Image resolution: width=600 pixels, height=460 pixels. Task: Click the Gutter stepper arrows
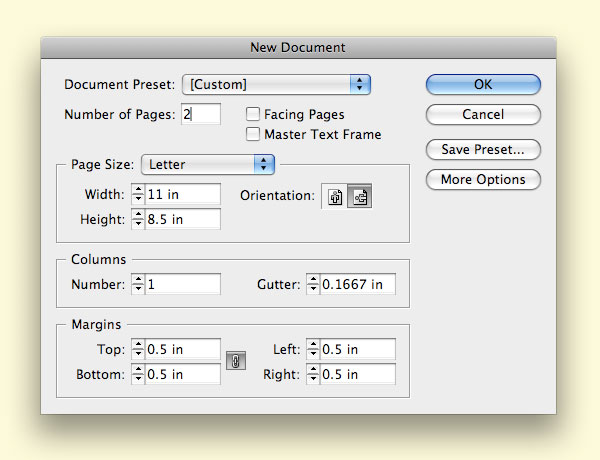pos(313,285)
